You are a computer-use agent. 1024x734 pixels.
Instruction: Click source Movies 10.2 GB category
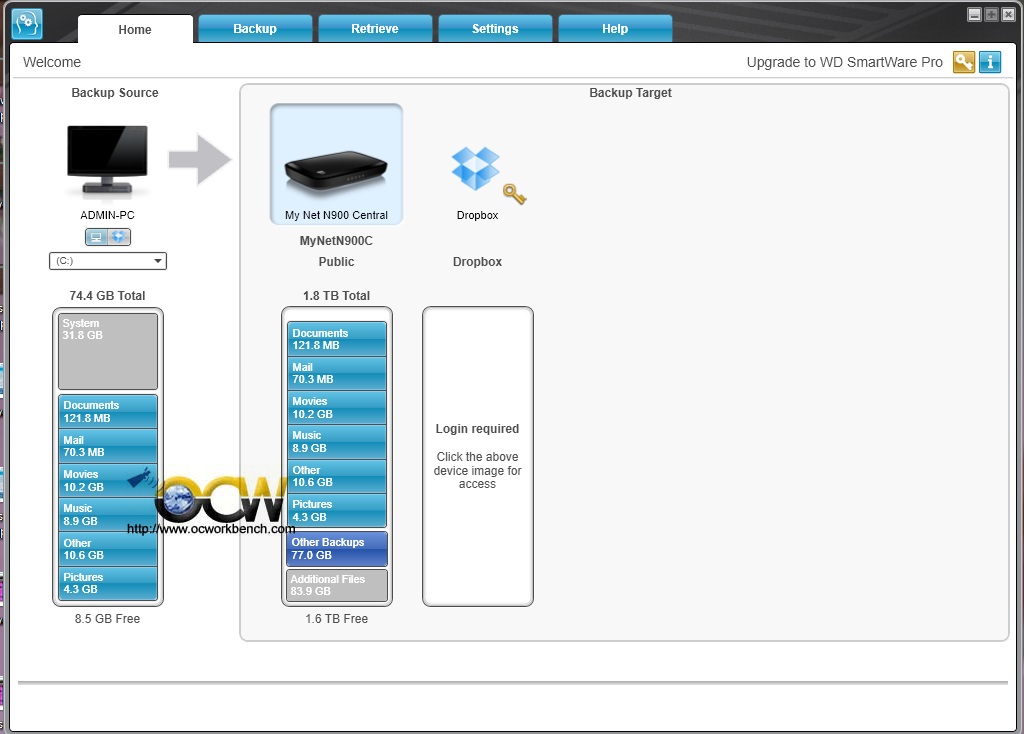pos(108,481)
